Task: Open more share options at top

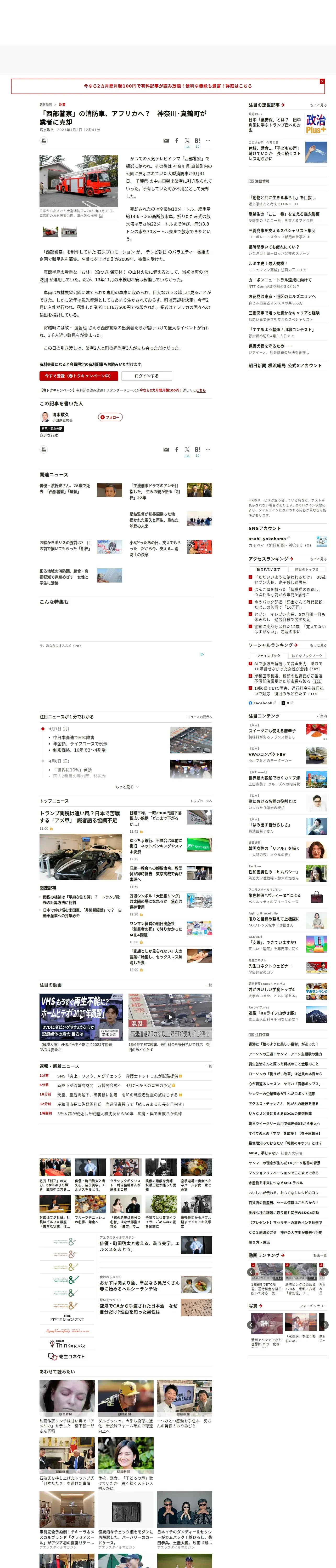Action: 208,141
